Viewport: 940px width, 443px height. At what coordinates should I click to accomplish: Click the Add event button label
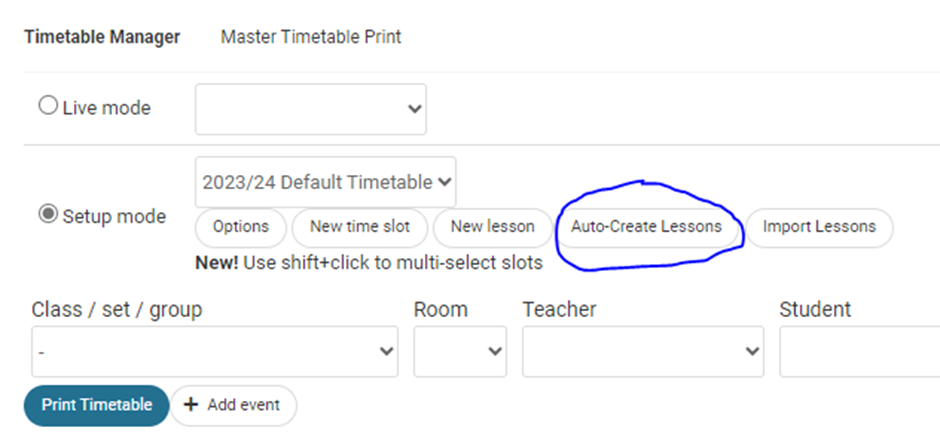click(243, 405)
